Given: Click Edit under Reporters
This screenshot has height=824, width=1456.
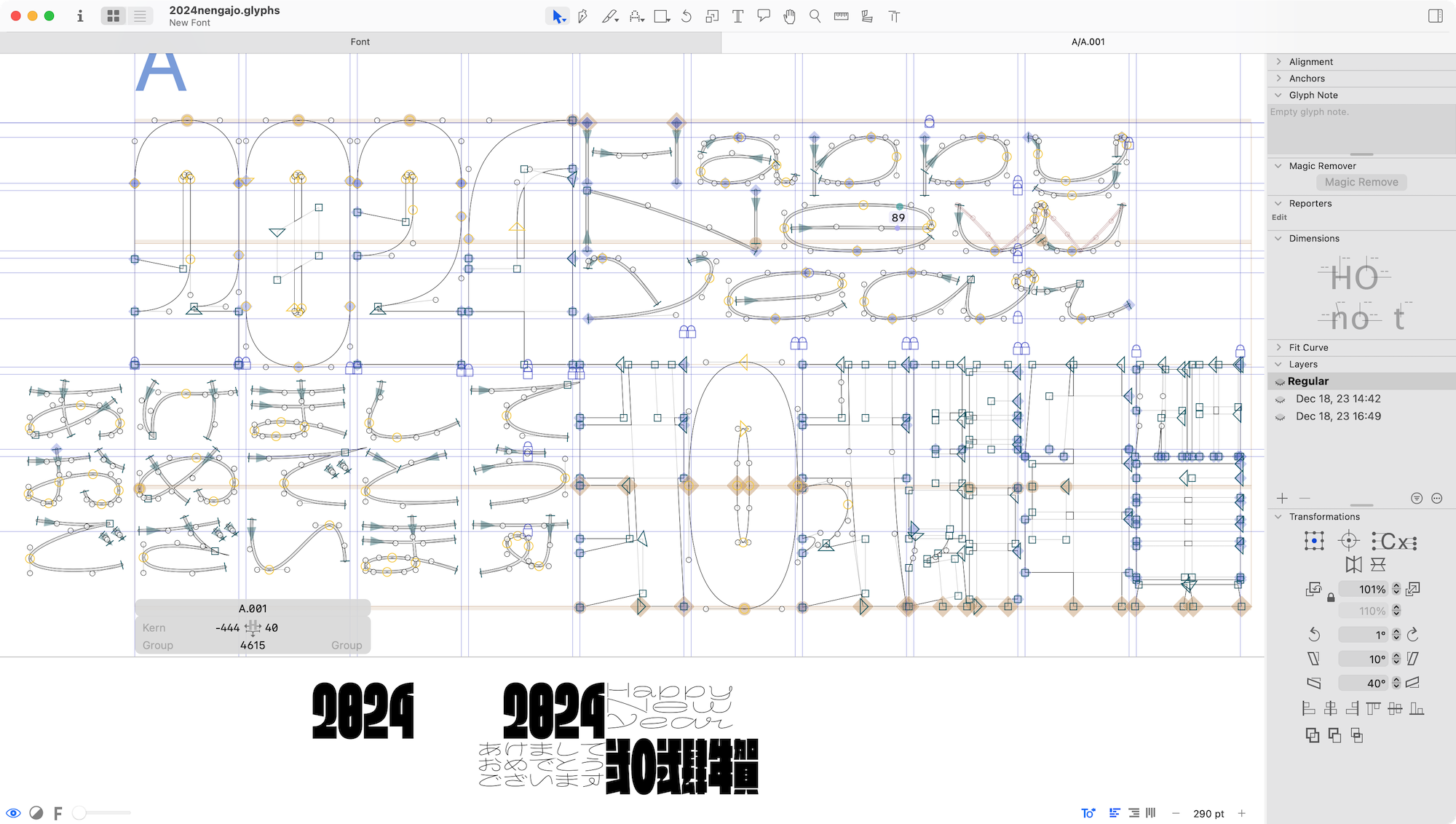Looking at the screenshot, I should pyautogui.click(x=1279, y=217).
